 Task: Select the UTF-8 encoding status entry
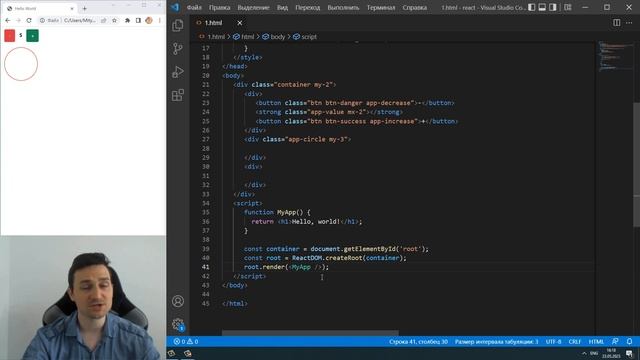[553, 341]
